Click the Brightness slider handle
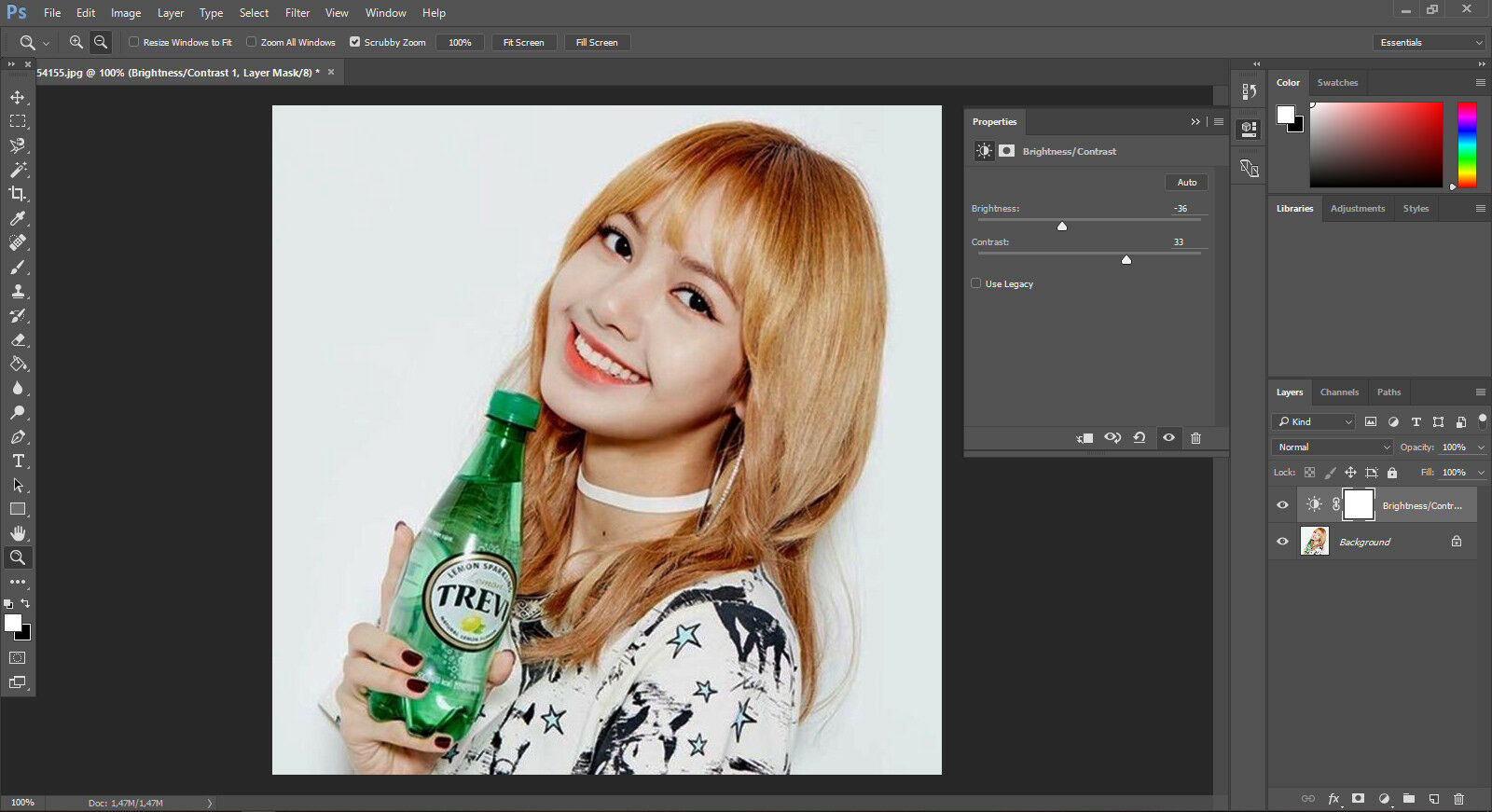The image size is (1492, 812). click(x=1062, y=227)
